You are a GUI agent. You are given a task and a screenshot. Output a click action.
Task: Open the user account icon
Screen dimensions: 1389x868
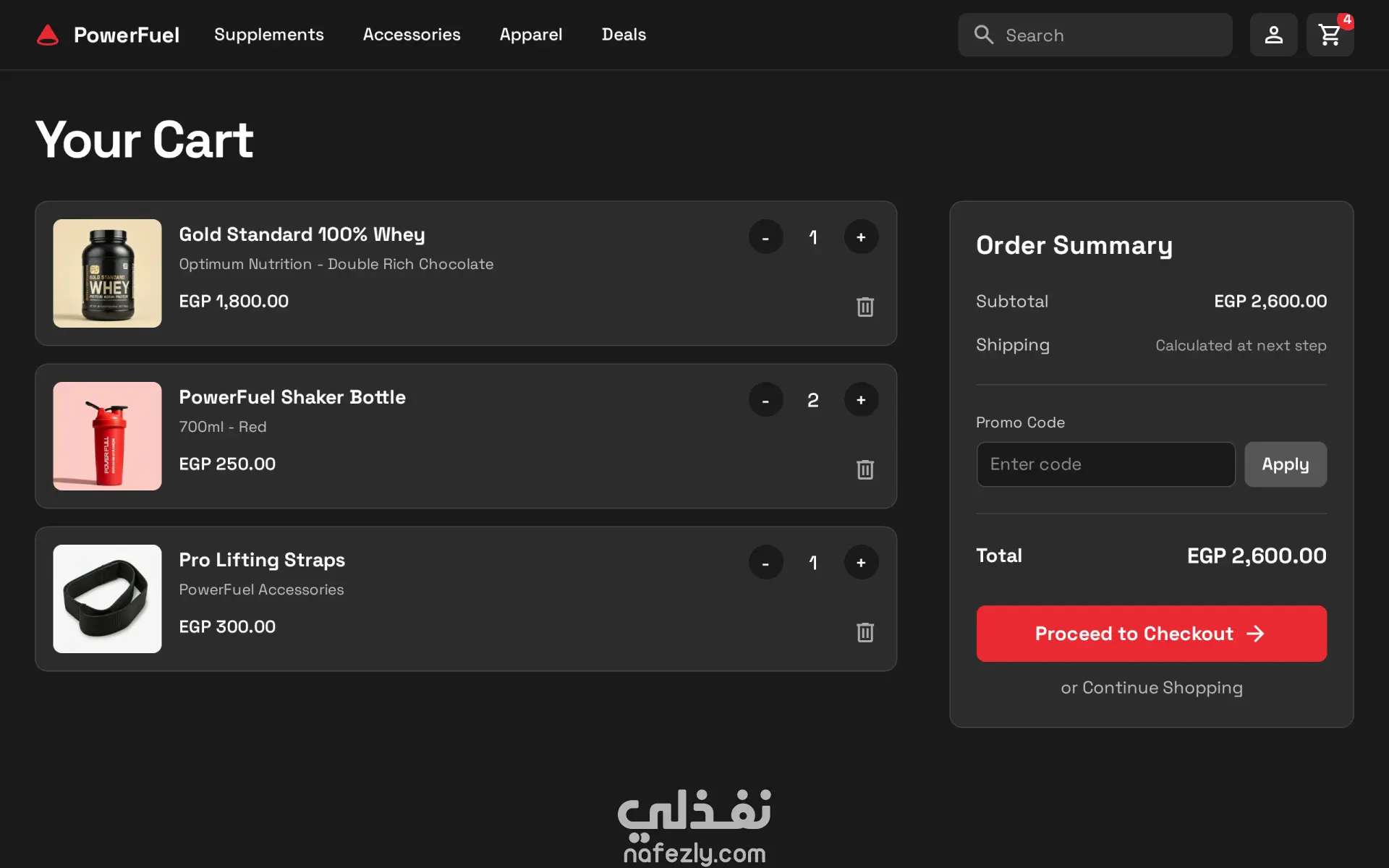pos(1273,35)
